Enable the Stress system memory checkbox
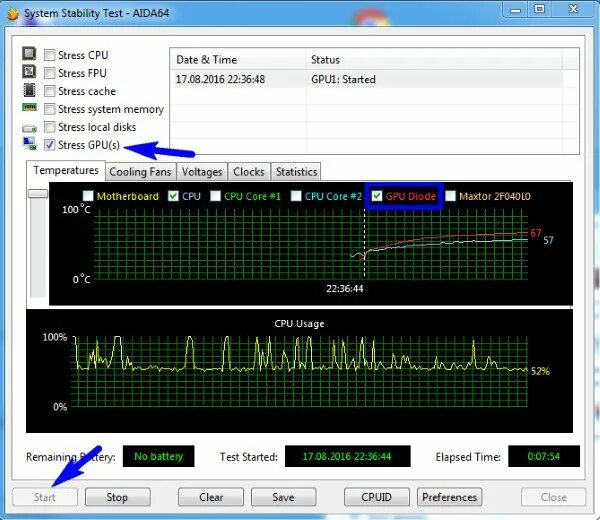The height and width of the screenshot is (520, 600). 50,109
